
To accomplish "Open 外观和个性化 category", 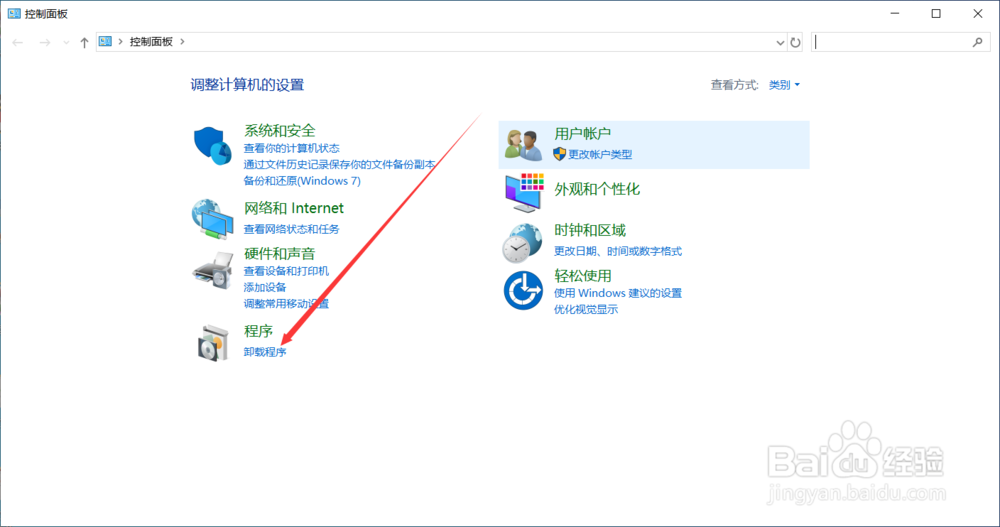I will (597, 189).
